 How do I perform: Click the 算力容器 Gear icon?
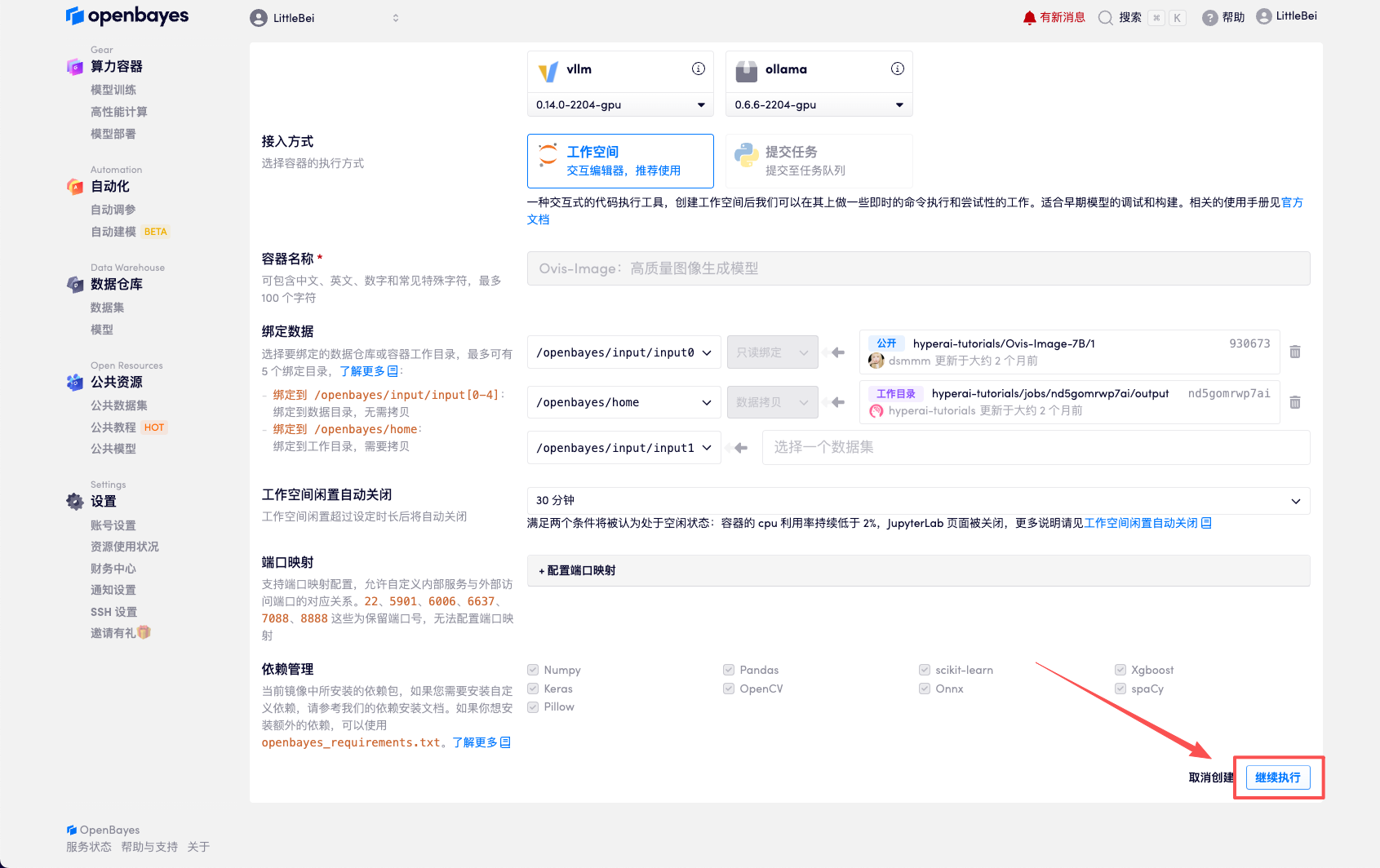75,67
